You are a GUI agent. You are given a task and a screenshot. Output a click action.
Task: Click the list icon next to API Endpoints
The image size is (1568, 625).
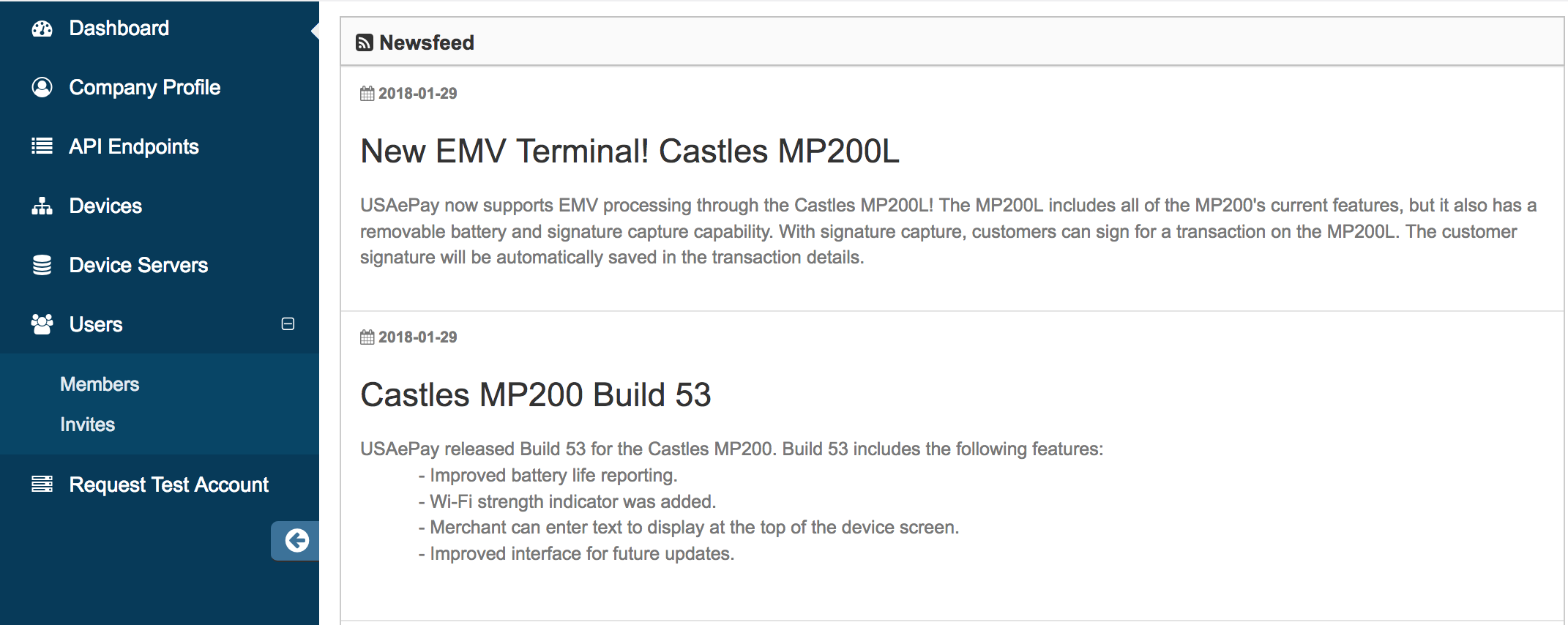[x=42, y=146]
